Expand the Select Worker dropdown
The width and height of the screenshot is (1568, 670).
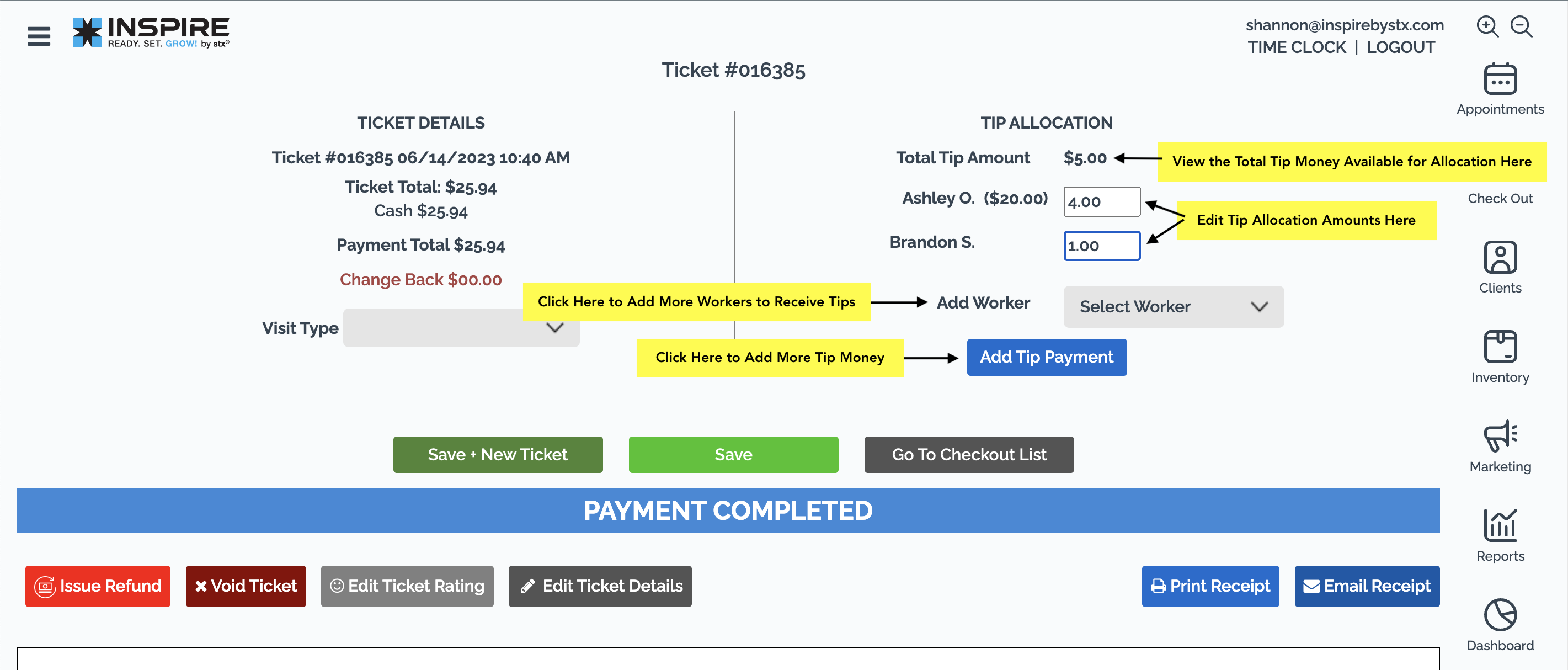click(1174, 306)
